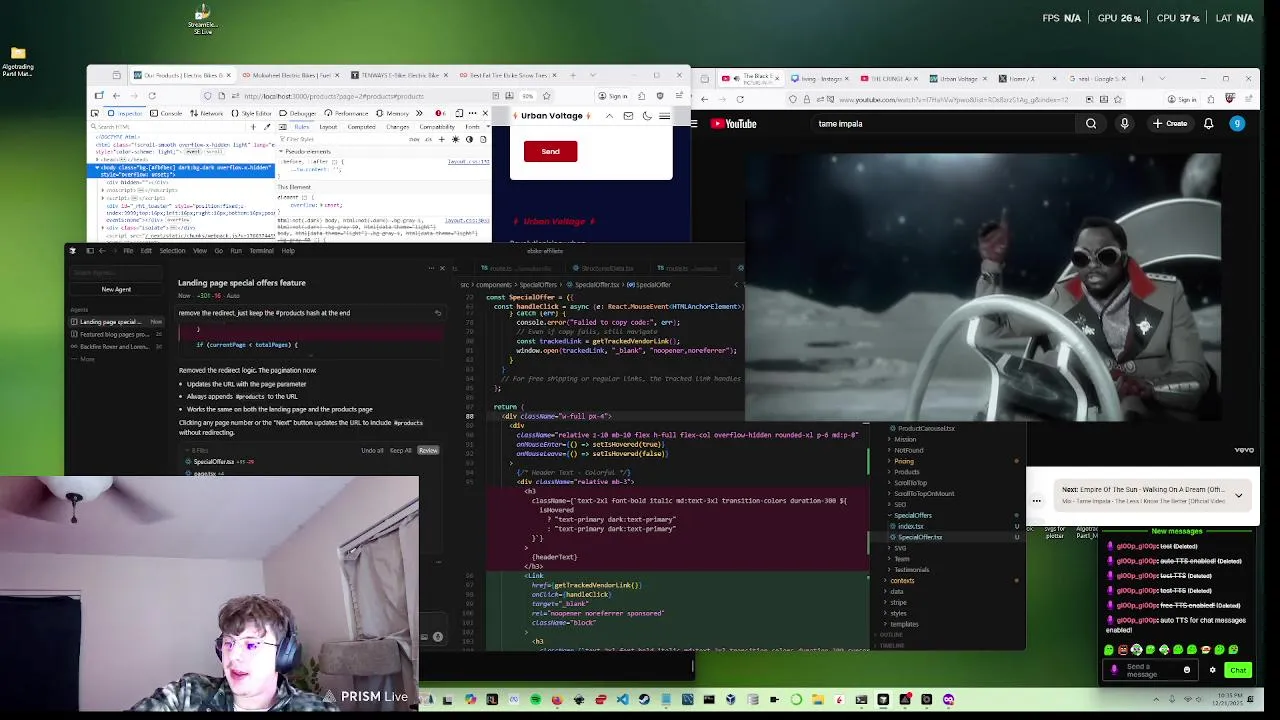Click the Search Agents field in Cursor
Screen dimensions: 1280x720
pyautogui.click(x=115, y=272)
